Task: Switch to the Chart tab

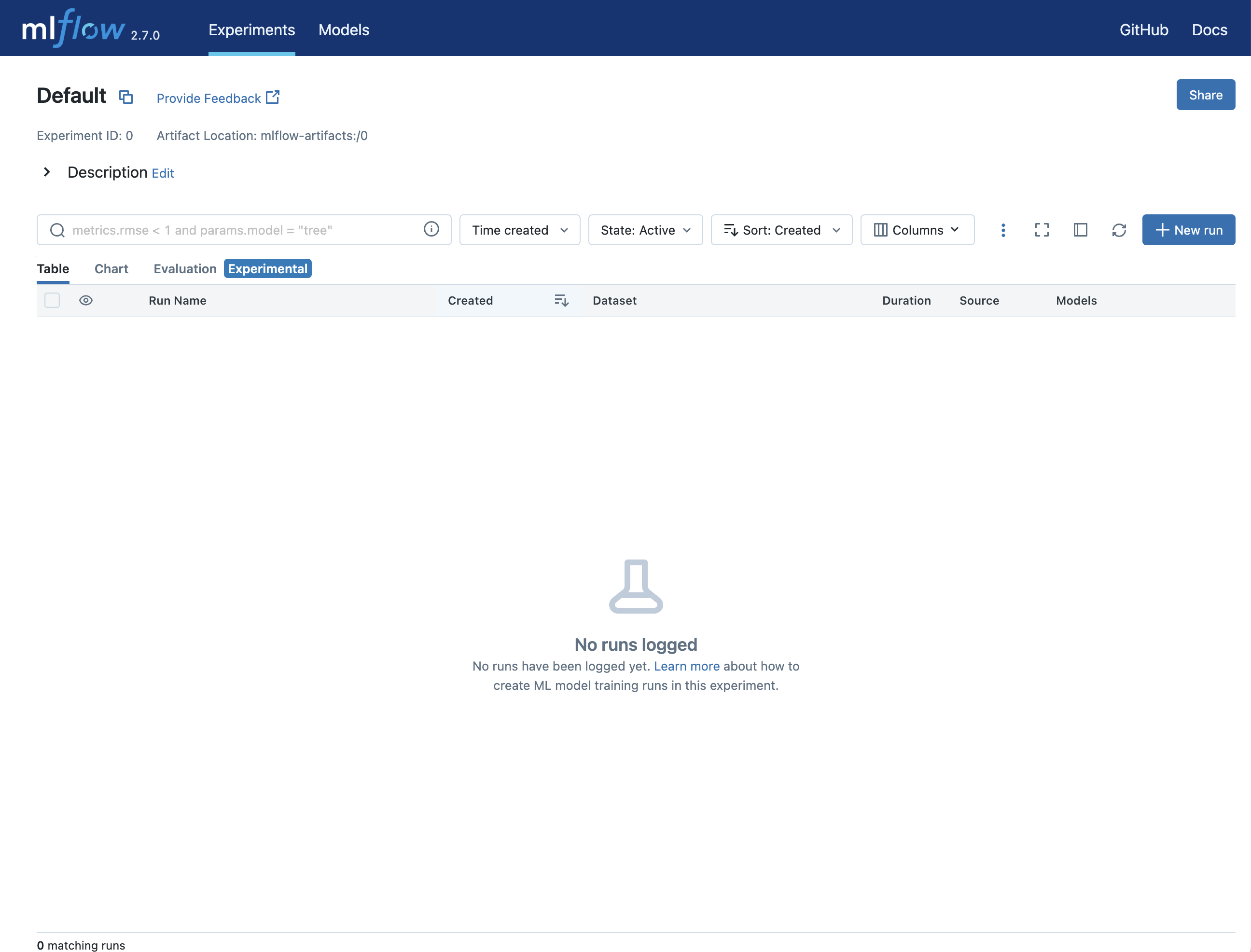Action: pos(111,268)
